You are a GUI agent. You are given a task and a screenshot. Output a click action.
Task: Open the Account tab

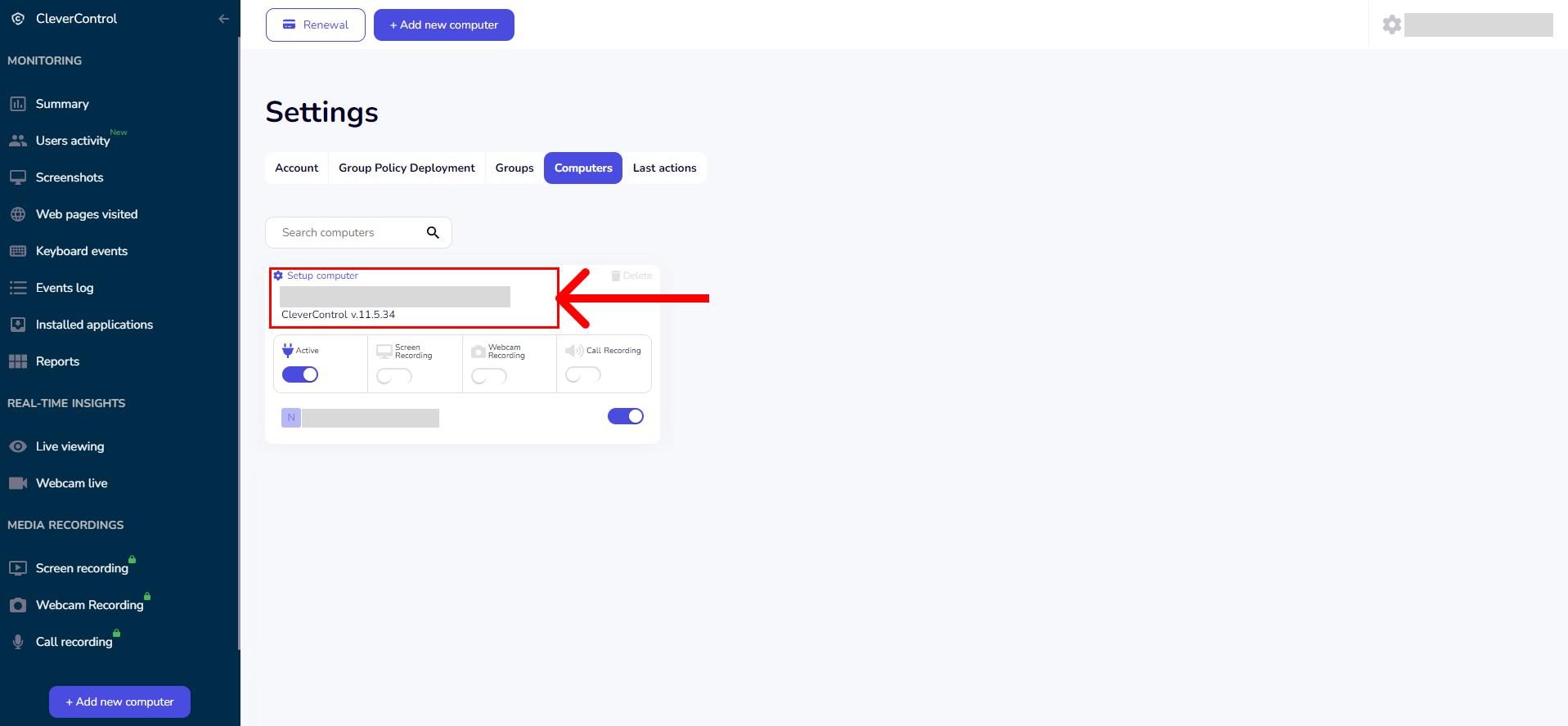pyautogui.click(x=297, y=168)
